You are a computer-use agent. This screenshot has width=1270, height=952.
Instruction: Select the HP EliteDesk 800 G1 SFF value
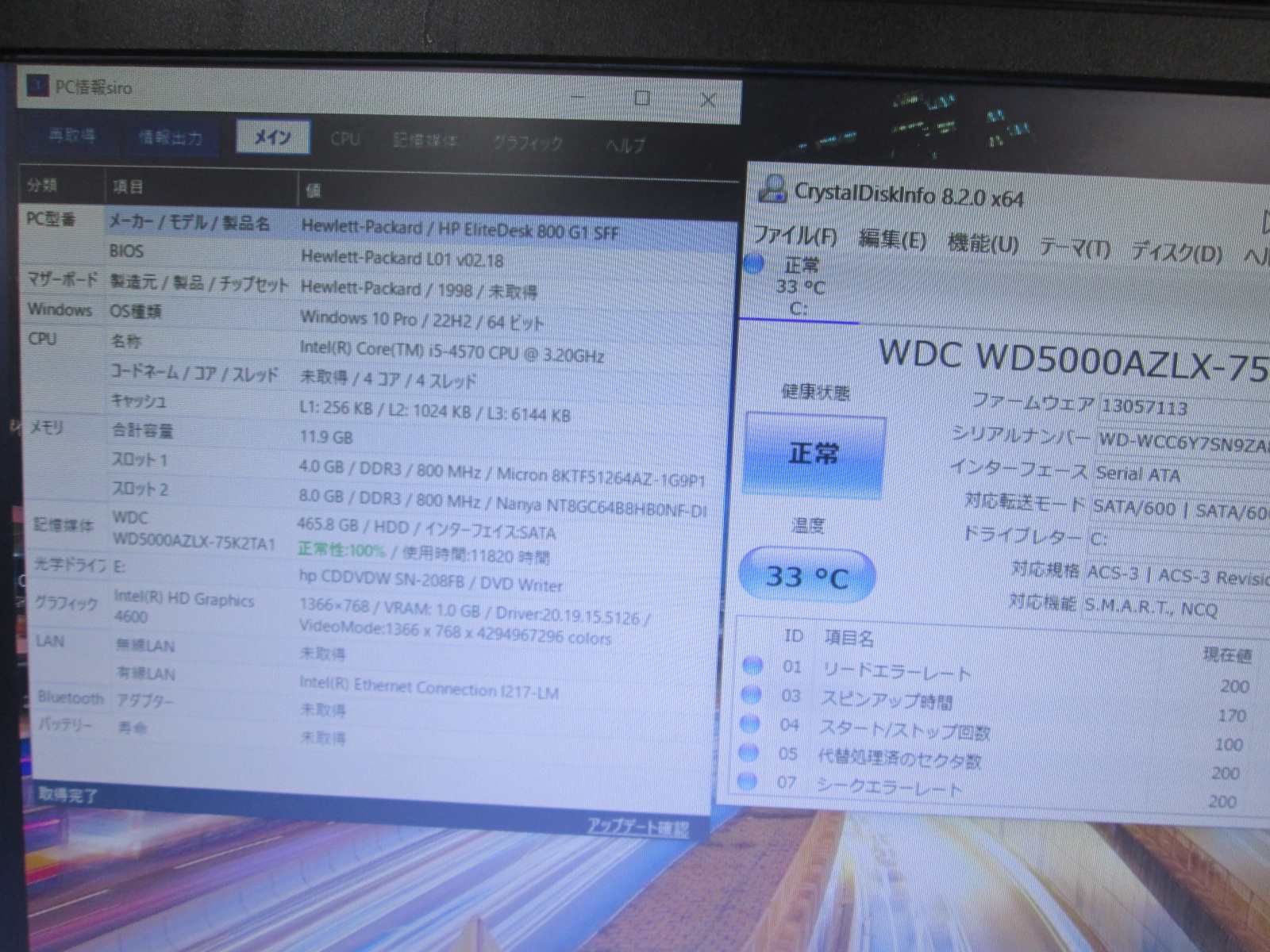[x=460, y=230]
